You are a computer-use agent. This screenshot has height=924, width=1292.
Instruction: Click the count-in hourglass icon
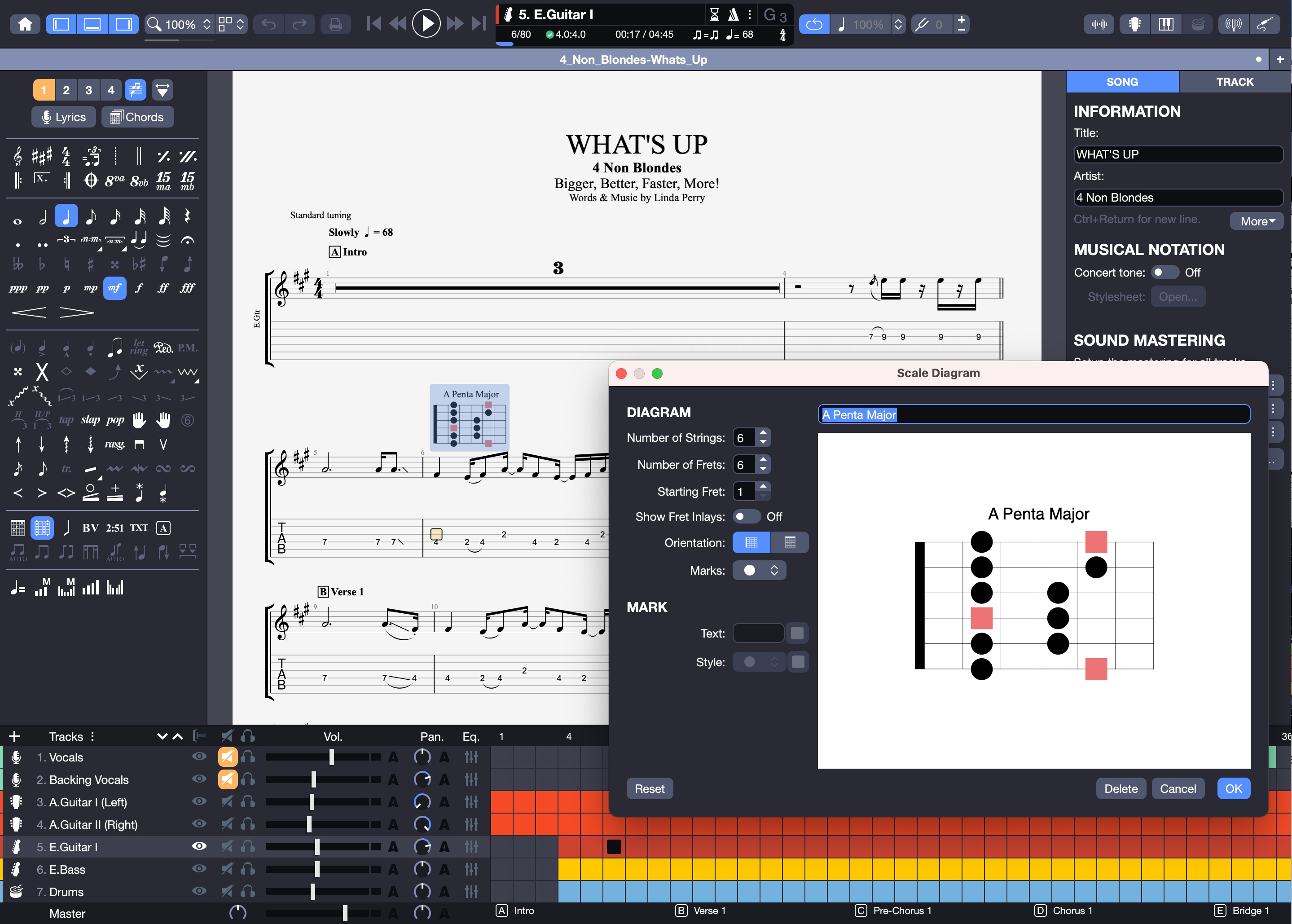715,14
